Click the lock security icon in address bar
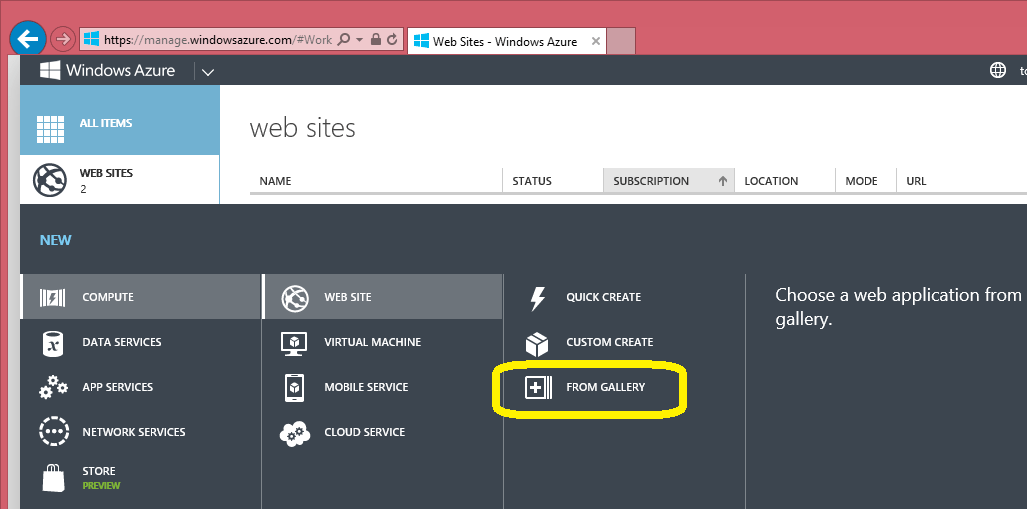The image size is (1027, 509). [376, 39]
